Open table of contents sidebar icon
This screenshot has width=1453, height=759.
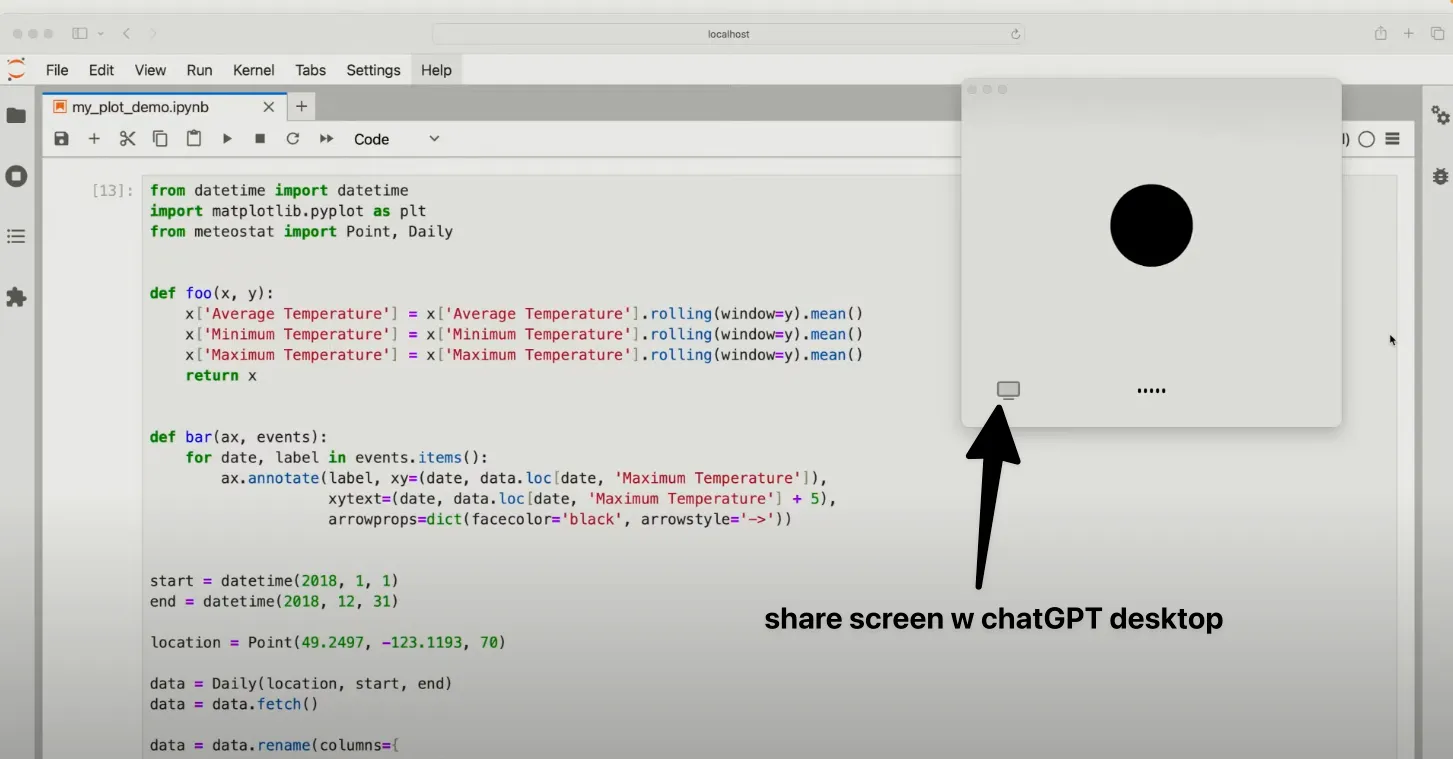tap(16, 237)
